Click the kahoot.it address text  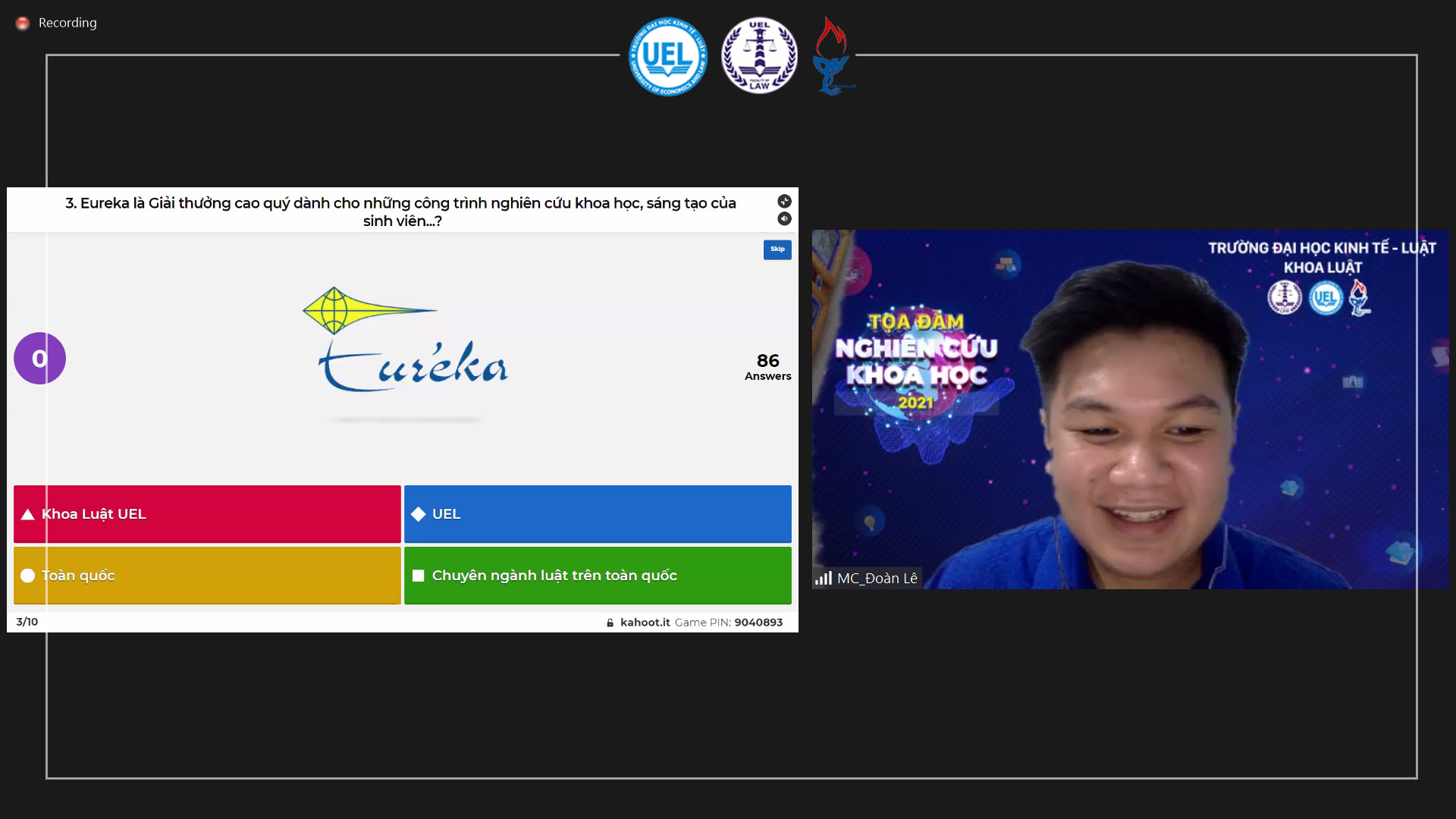645,623
